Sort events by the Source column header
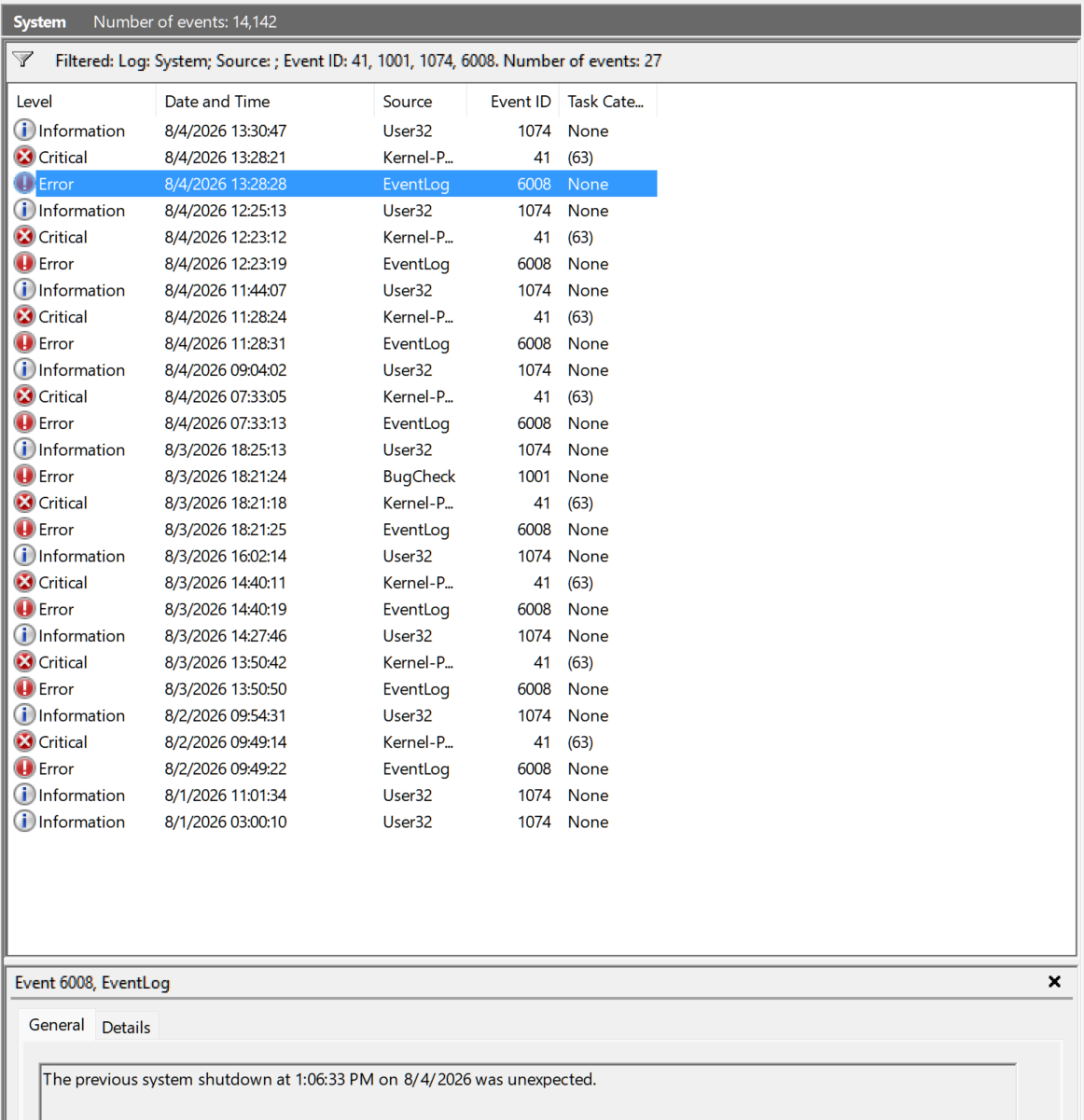 point(420,102)
